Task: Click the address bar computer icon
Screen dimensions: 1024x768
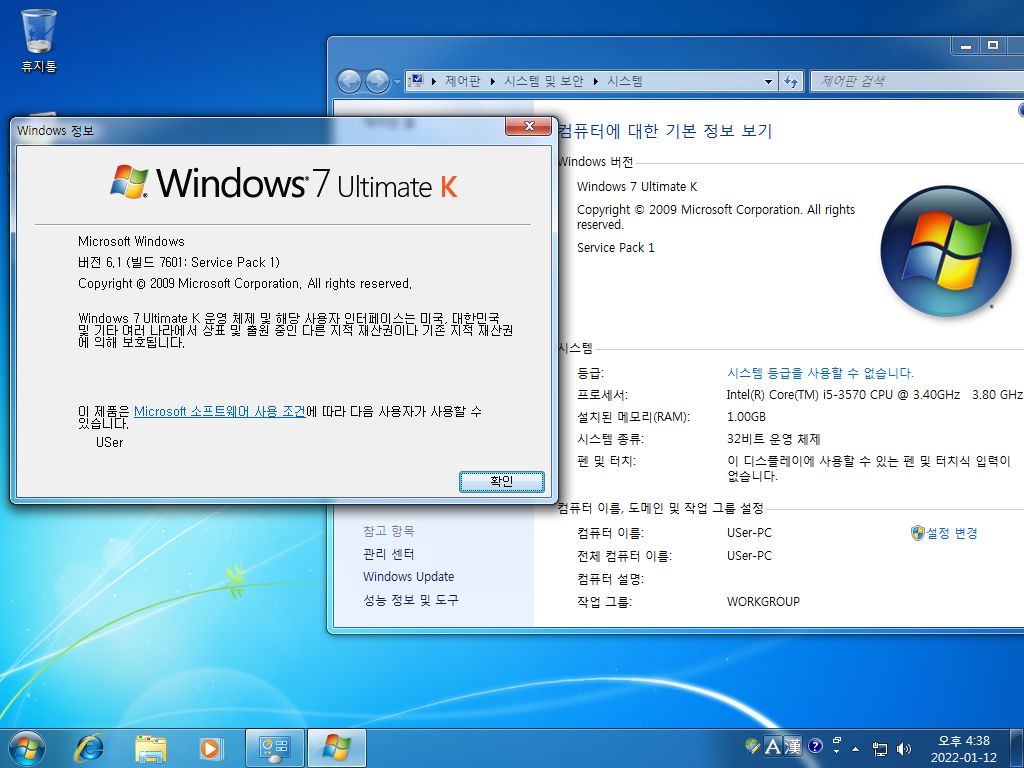Action: click(x=416, y=81)
